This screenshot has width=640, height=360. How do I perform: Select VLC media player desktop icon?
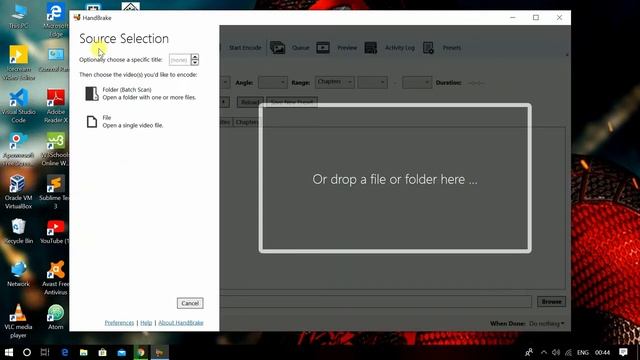[18, 321]
